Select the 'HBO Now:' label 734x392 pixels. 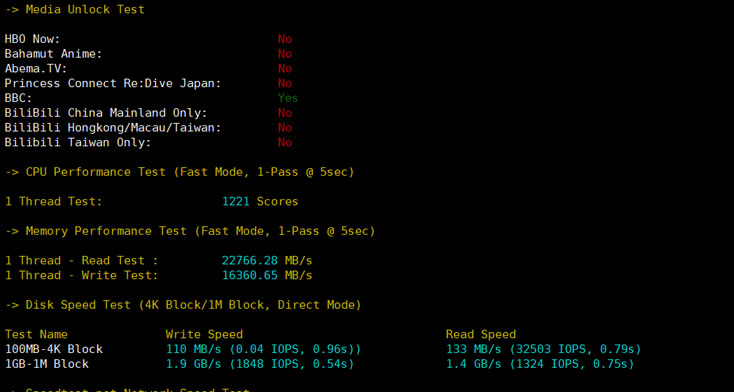[x=32, y=39]
